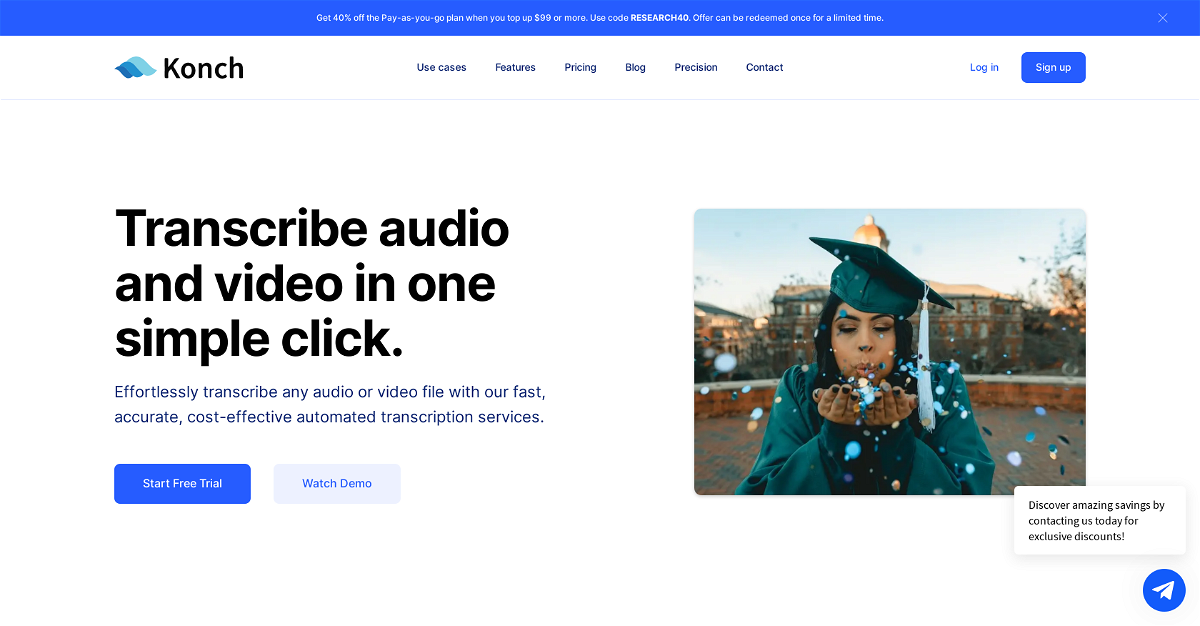Open the Precision page
The height and width of the screenshot is (626, 1200).
coord(696,68)
